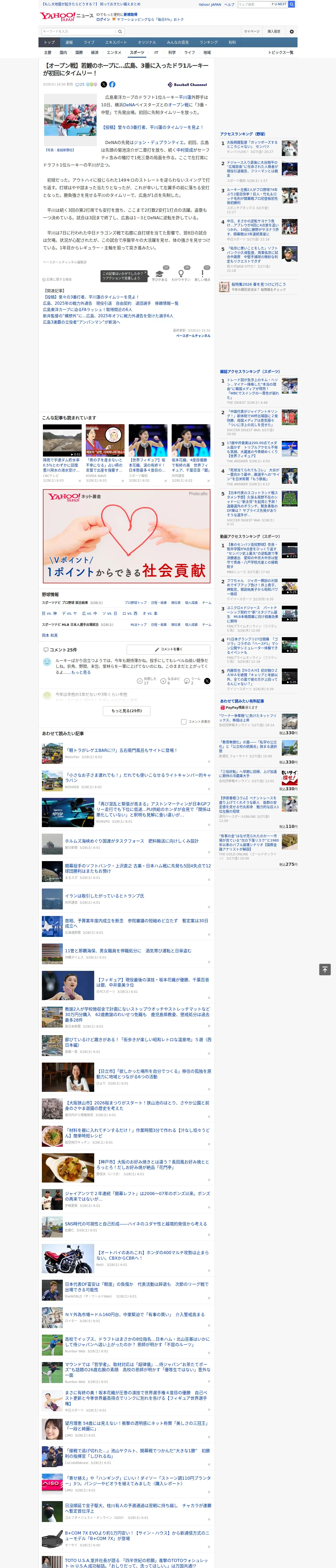Click the マイページ link
Viewport: 336px width, 1568px height.
tap(252, 31)
